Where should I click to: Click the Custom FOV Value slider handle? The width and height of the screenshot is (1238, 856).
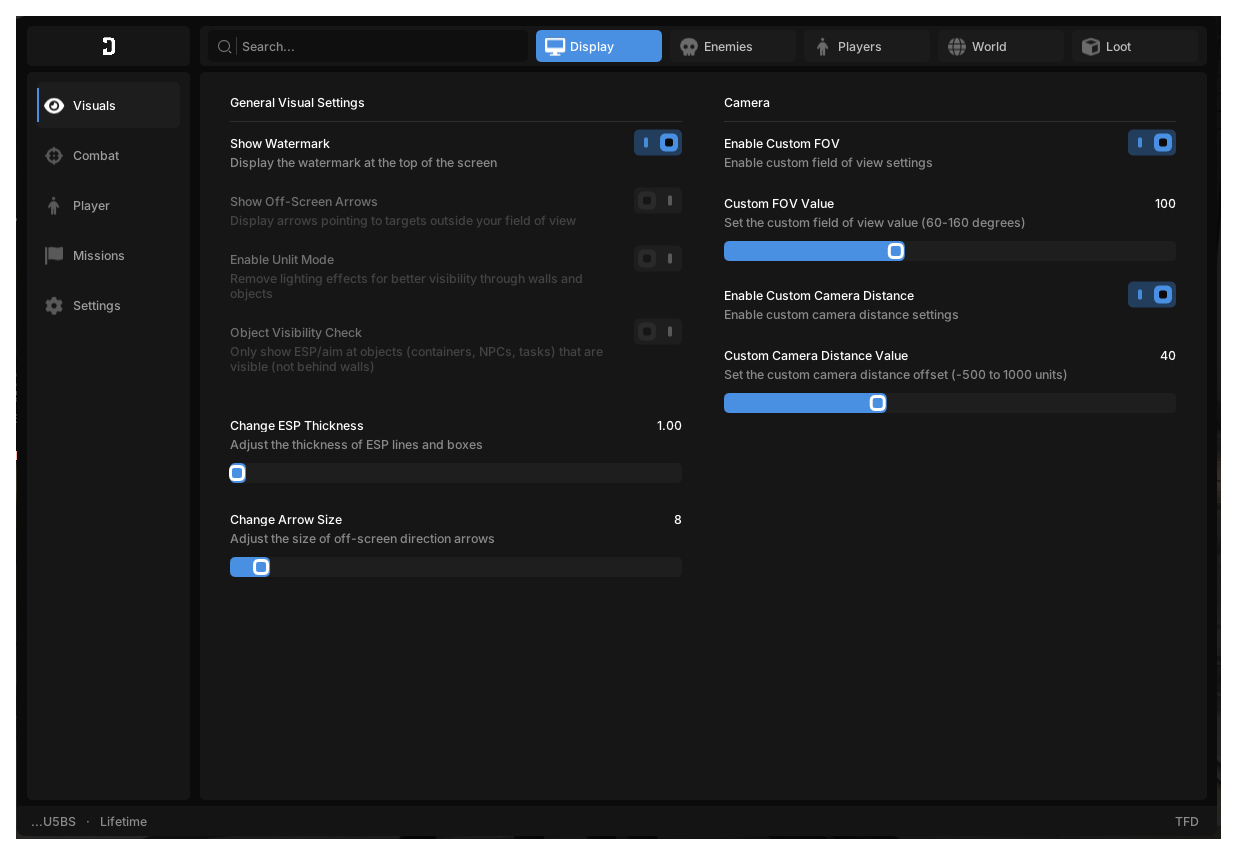click(x=896, y=251)
